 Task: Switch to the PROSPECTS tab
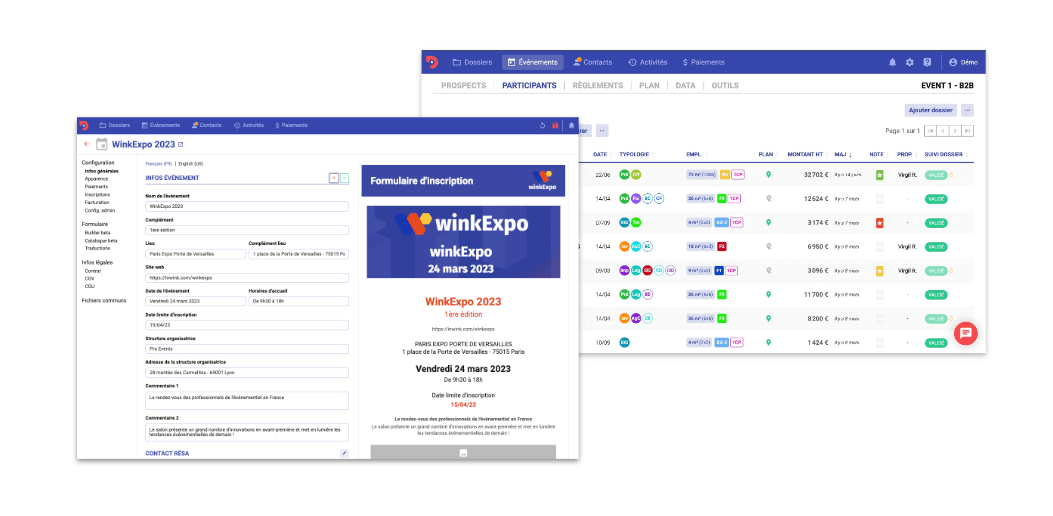pyautogui.click(x=463, y=85)
